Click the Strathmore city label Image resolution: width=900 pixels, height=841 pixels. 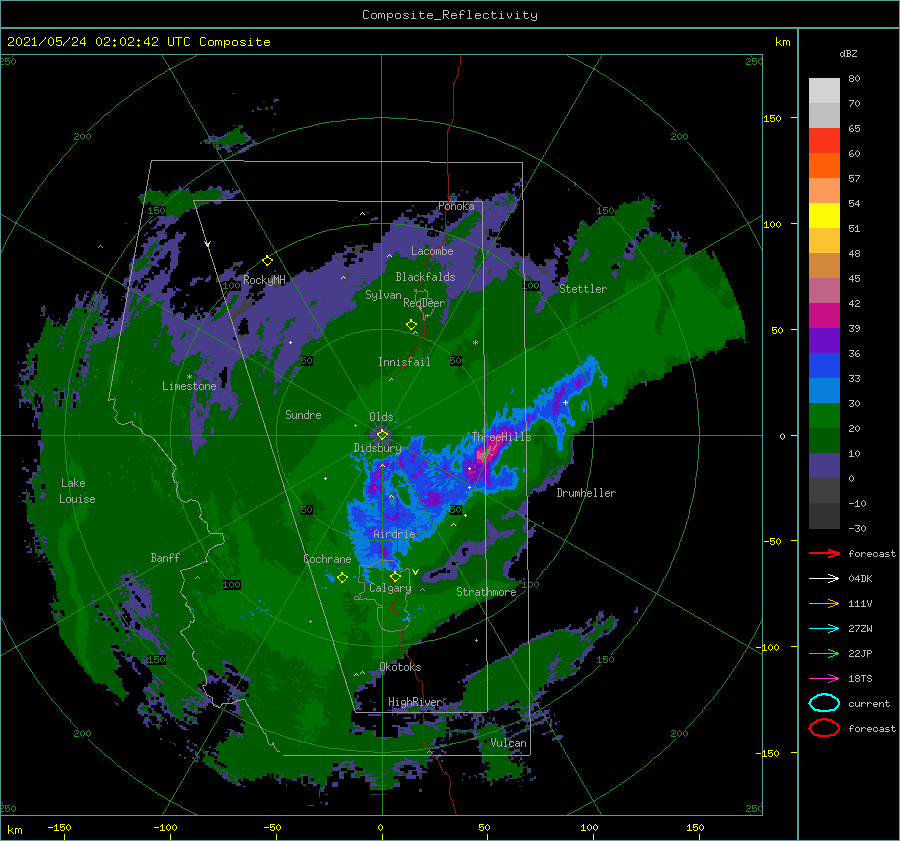[486, 592]
